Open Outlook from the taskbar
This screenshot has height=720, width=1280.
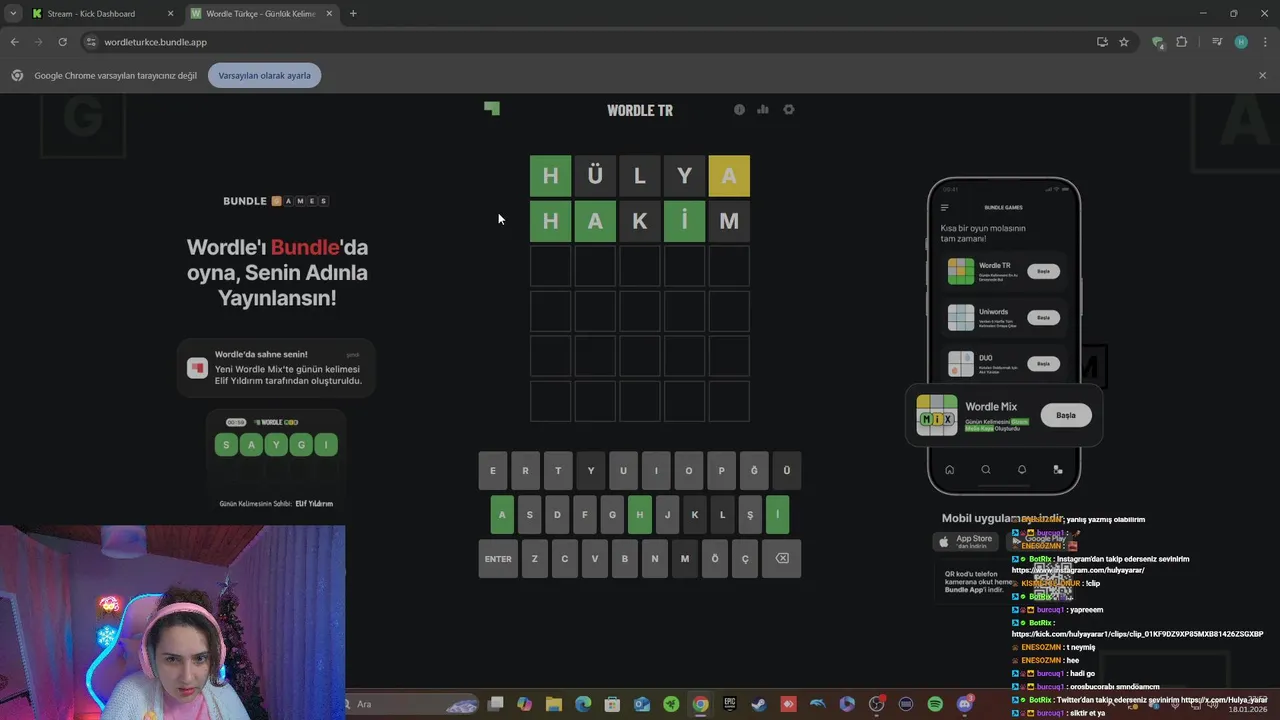(642, 704)
